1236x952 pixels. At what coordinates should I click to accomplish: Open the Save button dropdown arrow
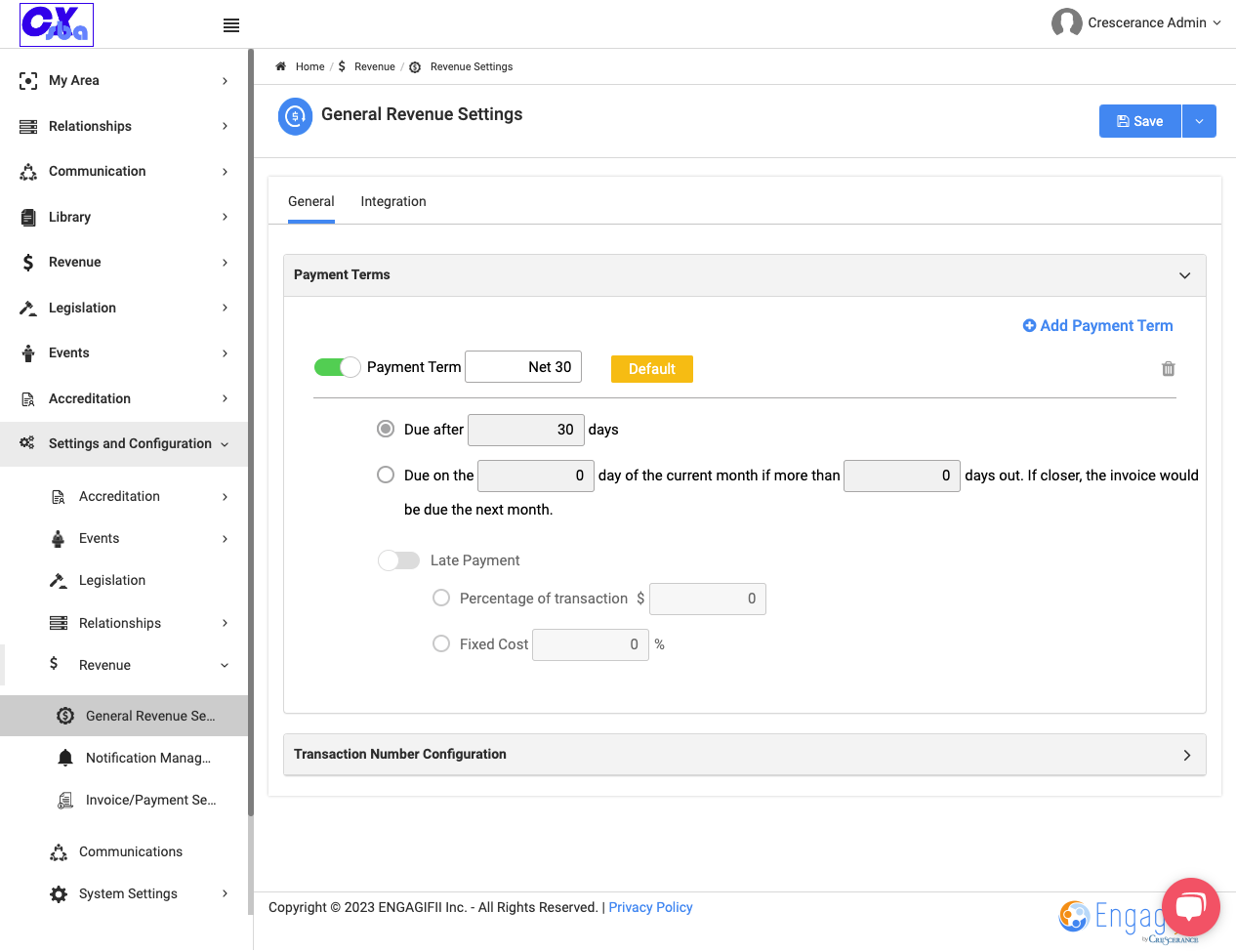tap(1199, 121)
